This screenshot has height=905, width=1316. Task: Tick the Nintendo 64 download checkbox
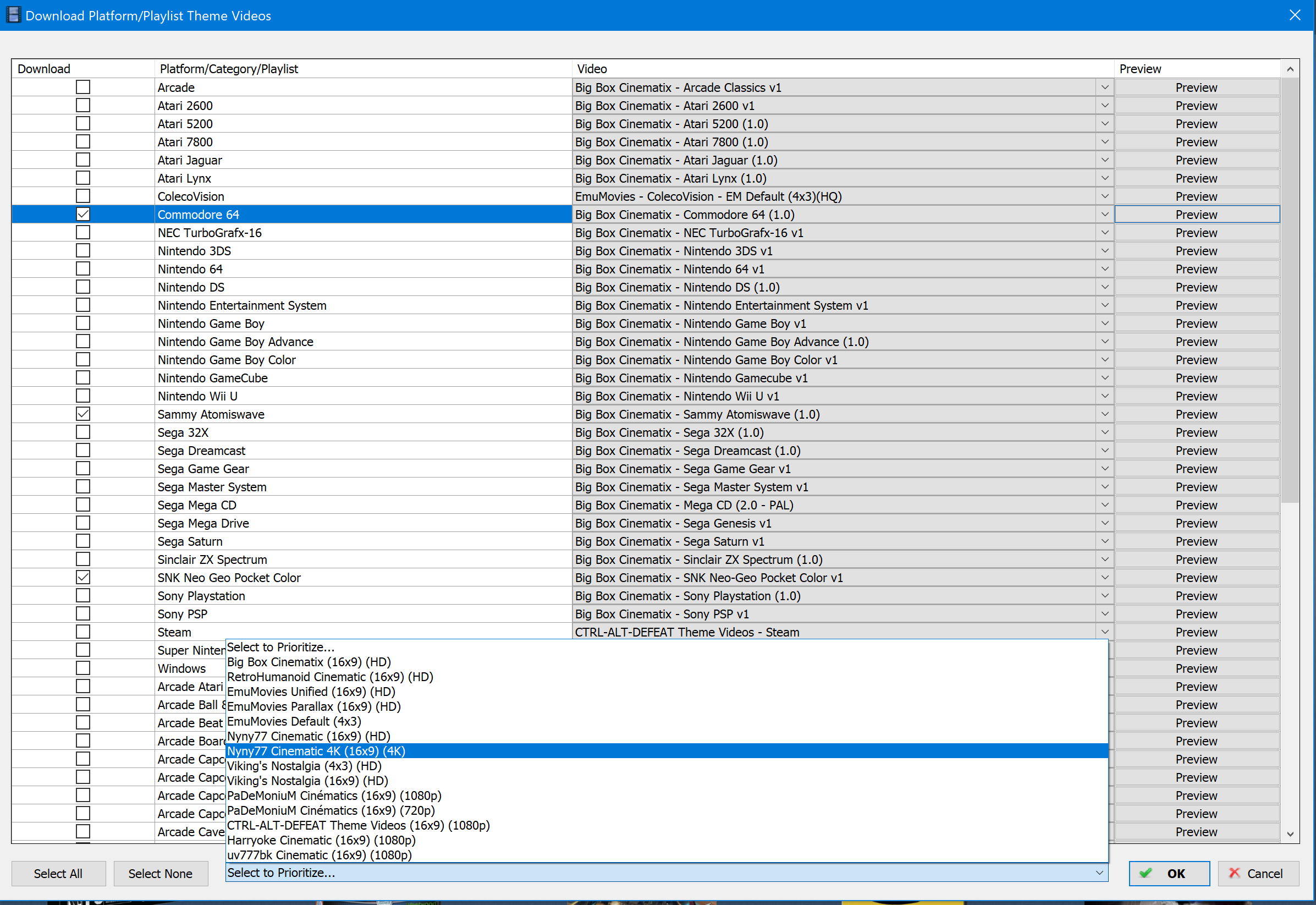pos(82,269)
